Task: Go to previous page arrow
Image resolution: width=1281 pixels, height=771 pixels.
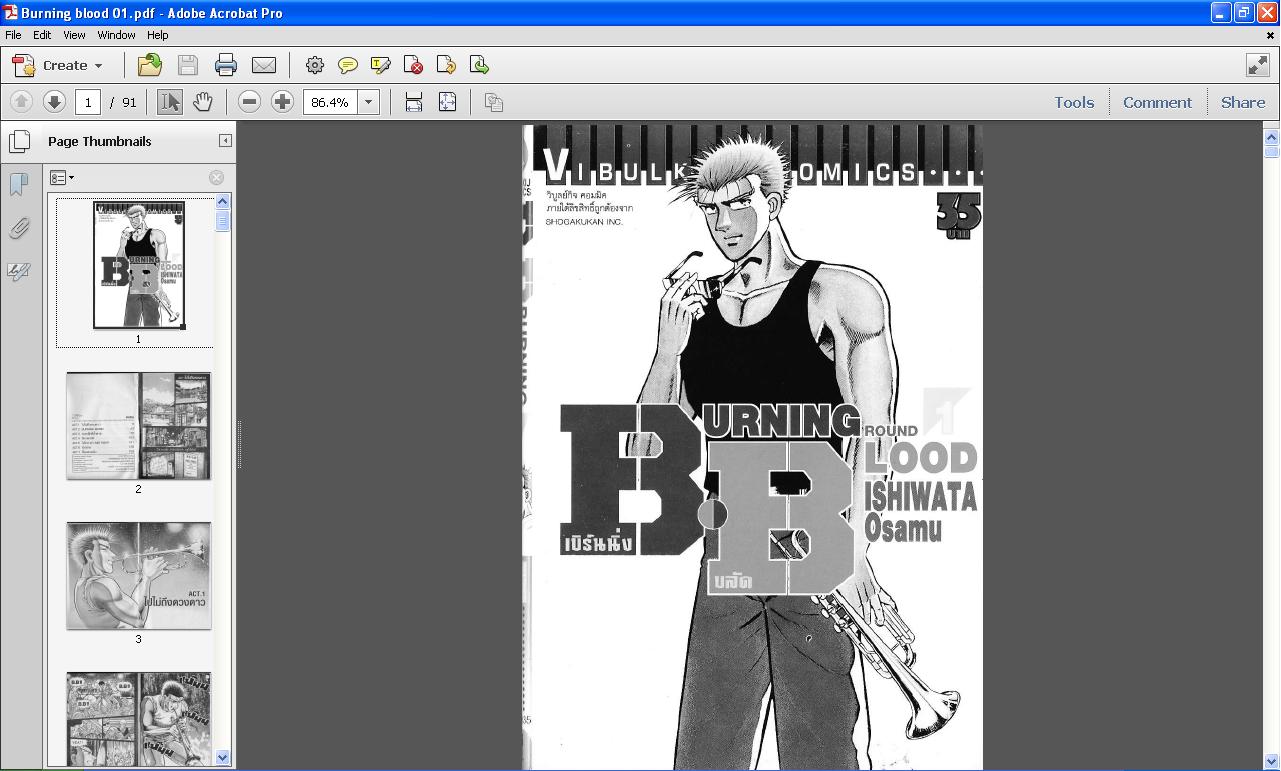Action: pyautogui.click(x=21, y=102)
